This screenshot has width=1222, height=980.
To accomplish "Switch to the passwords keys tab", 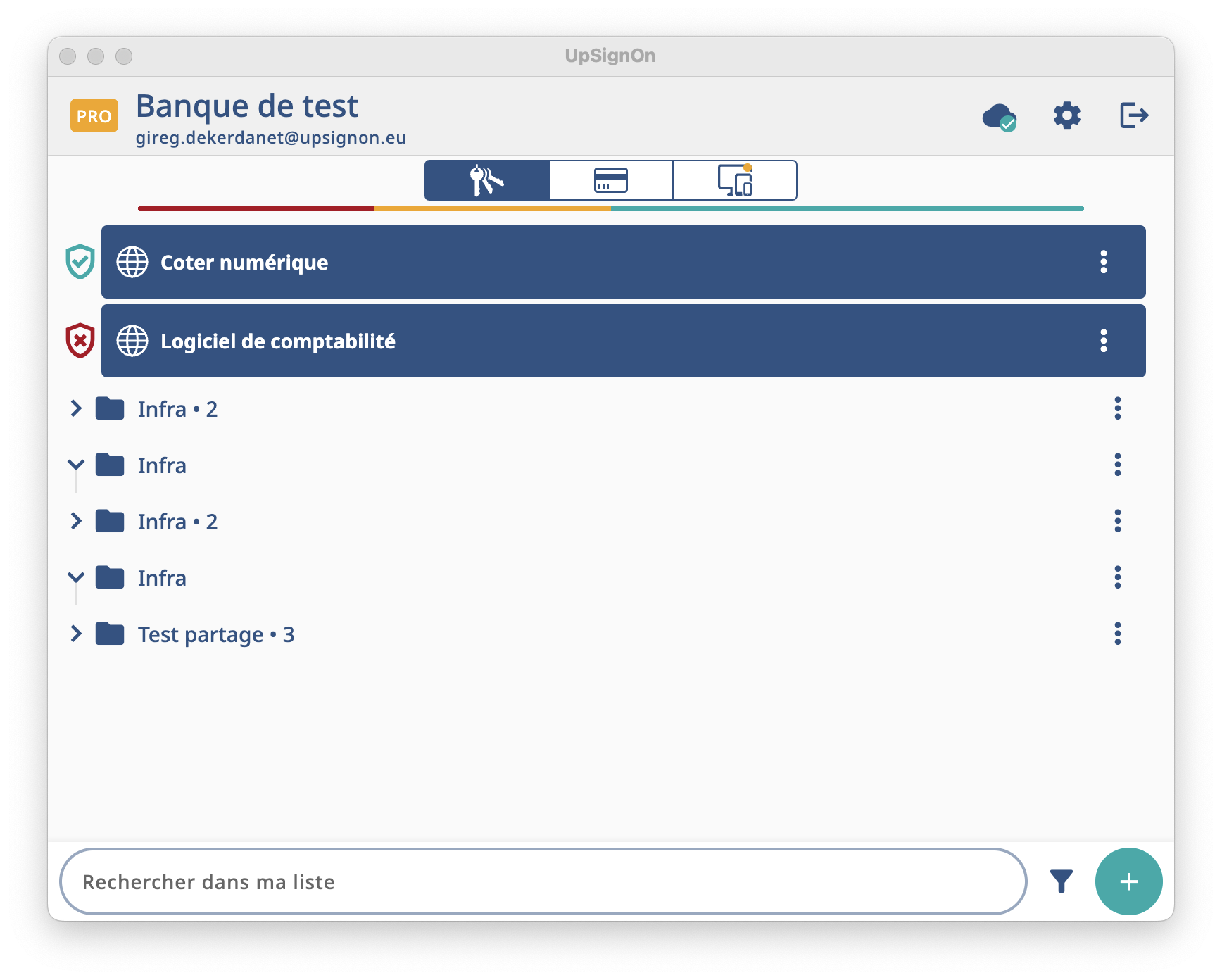I will 487,180.
